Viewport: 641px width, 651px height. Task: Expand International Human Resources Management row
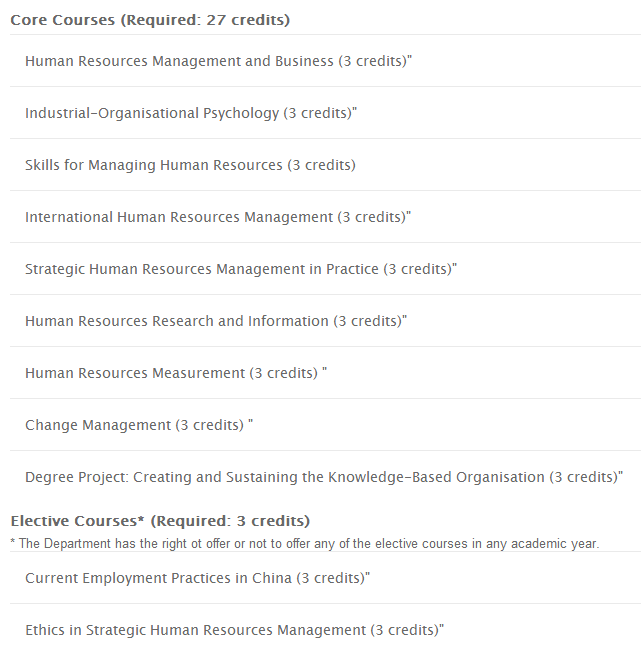[x=179, y=217]
